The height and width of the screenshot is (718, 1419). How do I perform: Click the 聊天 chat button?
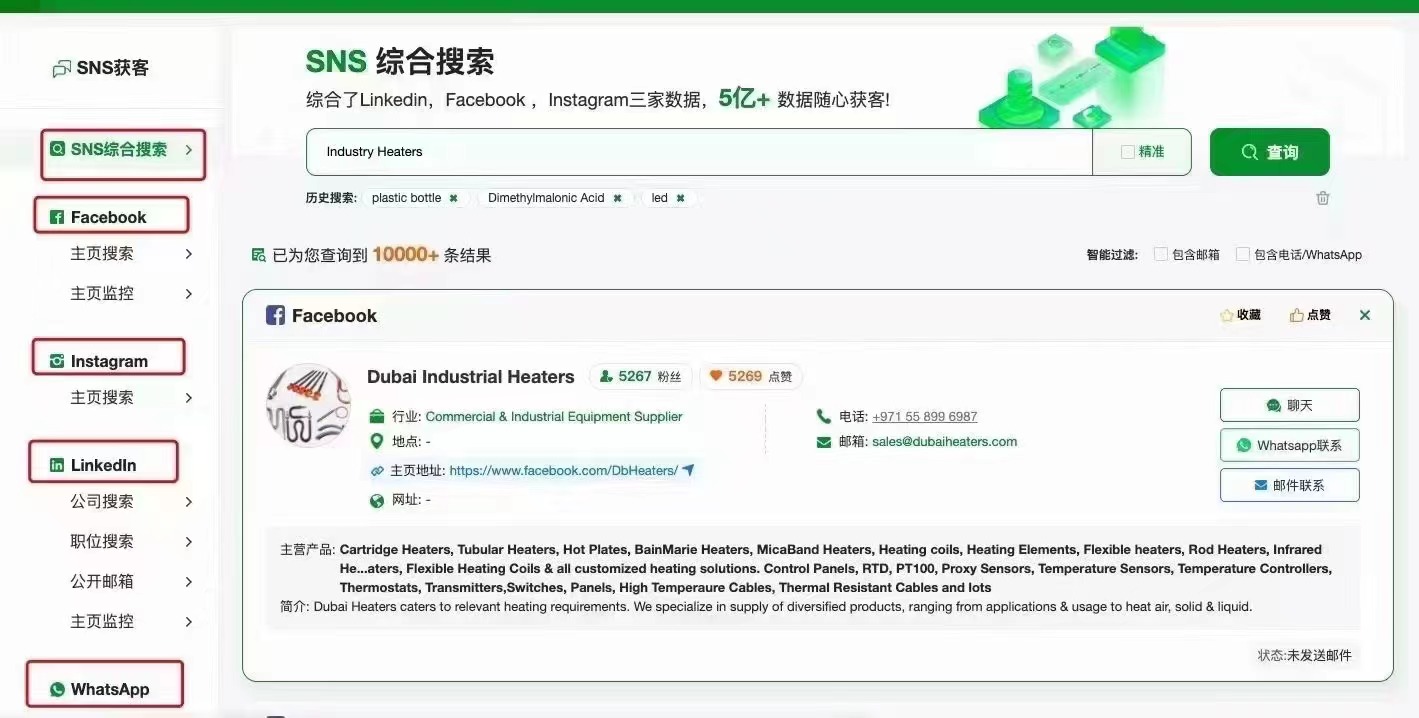point(1290,405)
